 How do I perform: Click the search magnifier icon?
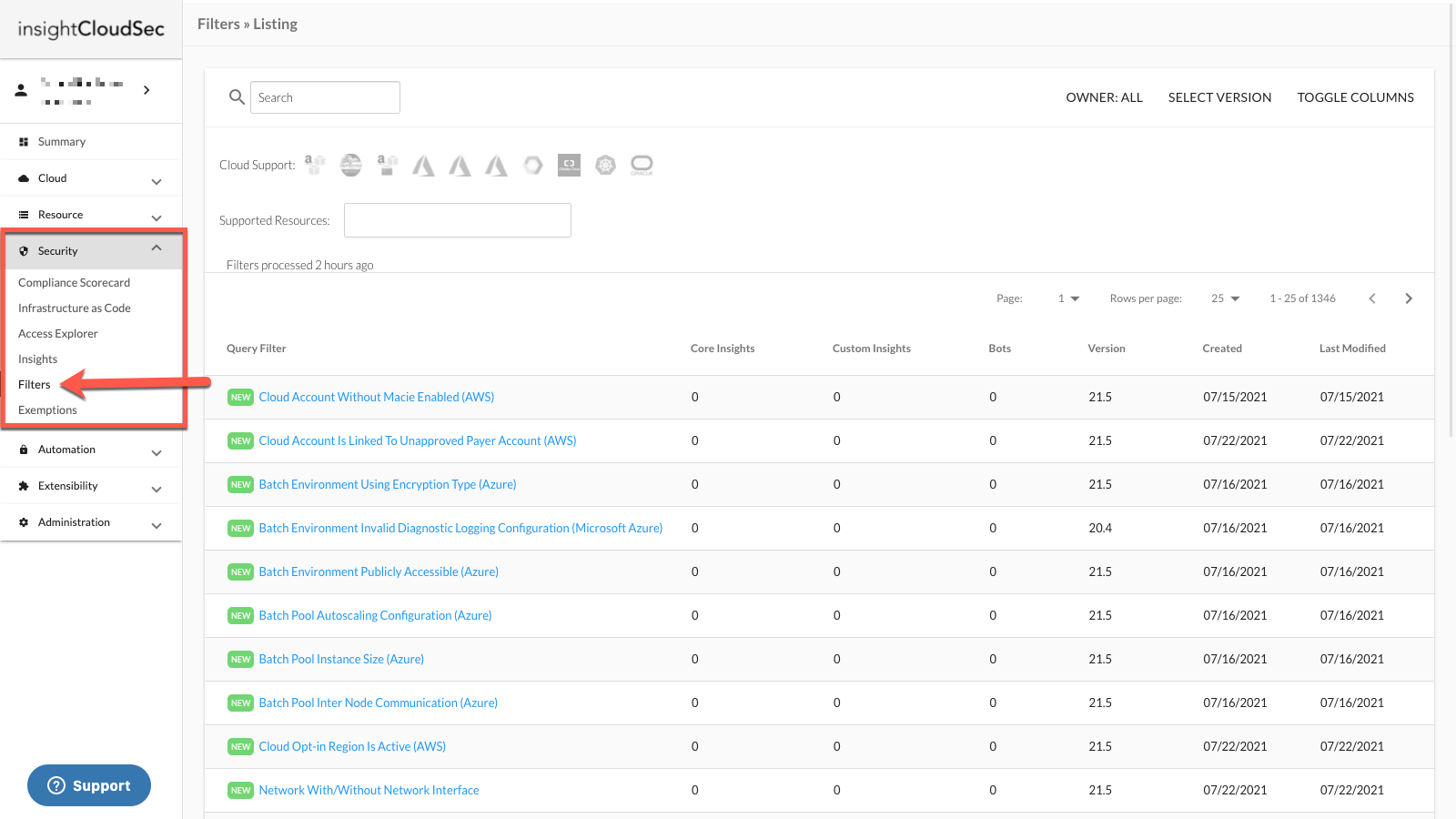[x=237, y=96]
